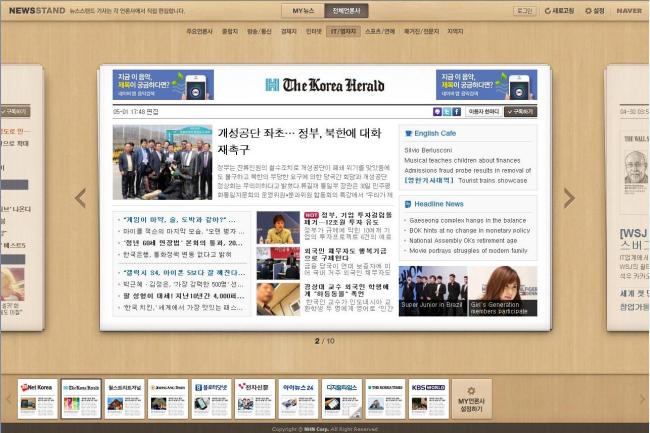Share the page via Facebook icon
650x433 pixels.
tap(456, 111)
